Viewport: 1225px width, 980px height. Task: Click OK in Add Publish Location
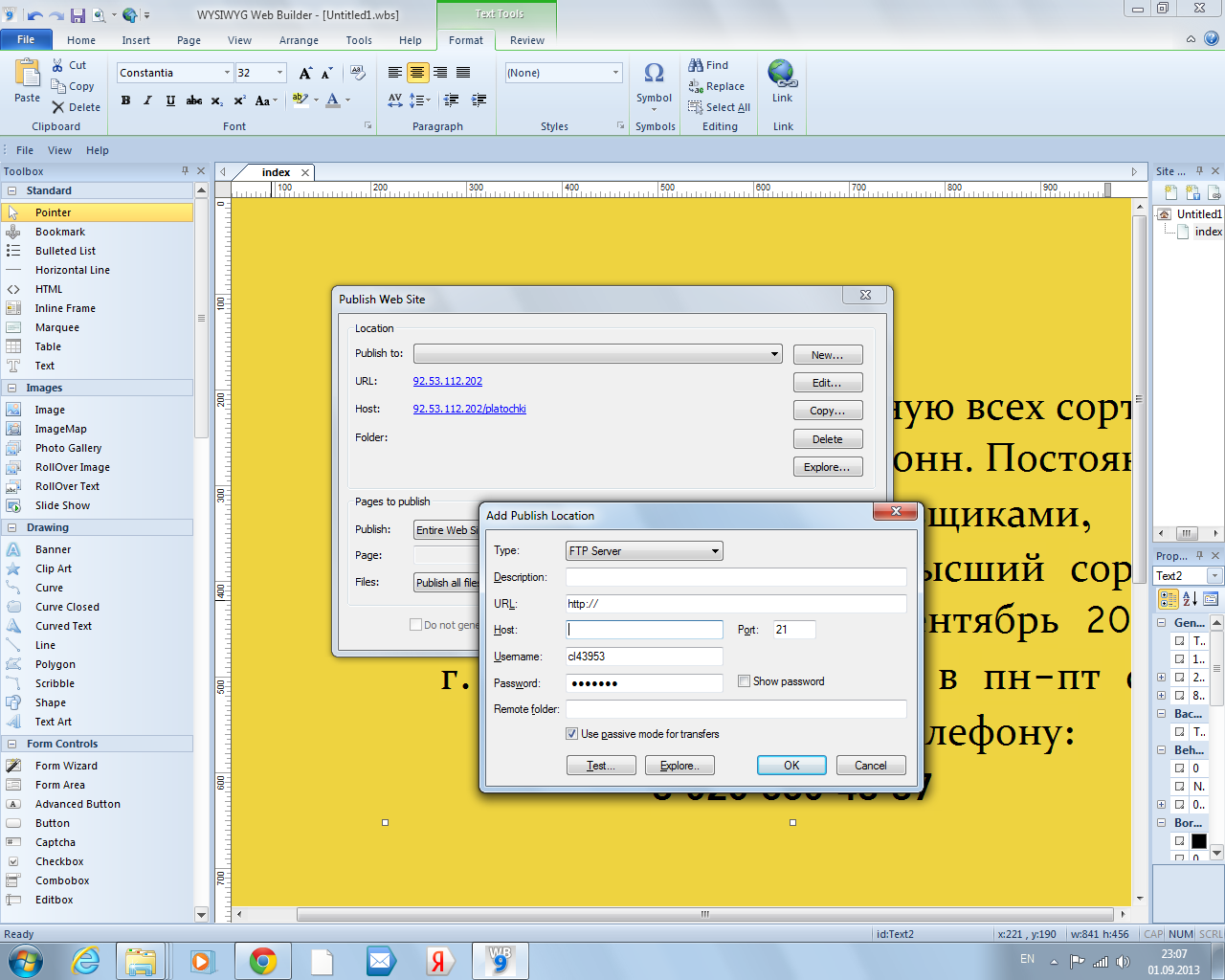791,766
